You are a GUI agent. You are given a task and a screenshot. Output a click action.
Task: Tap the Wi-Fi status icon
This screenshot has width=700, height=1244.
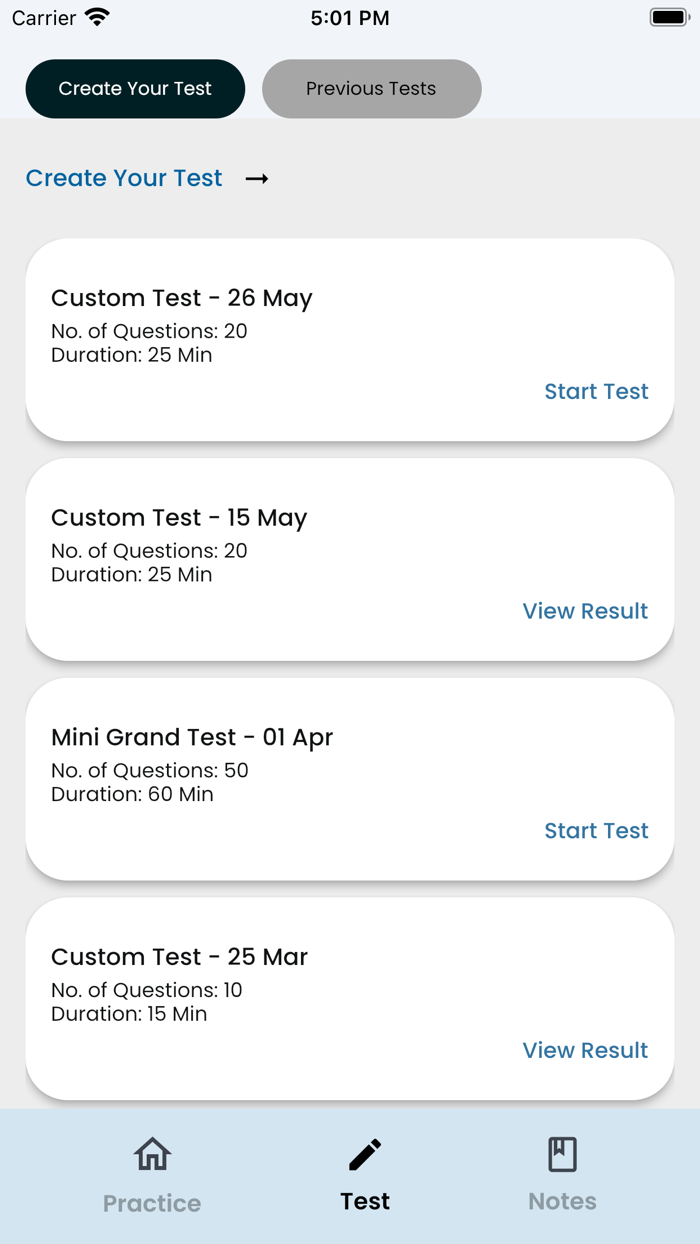point(97,18)
